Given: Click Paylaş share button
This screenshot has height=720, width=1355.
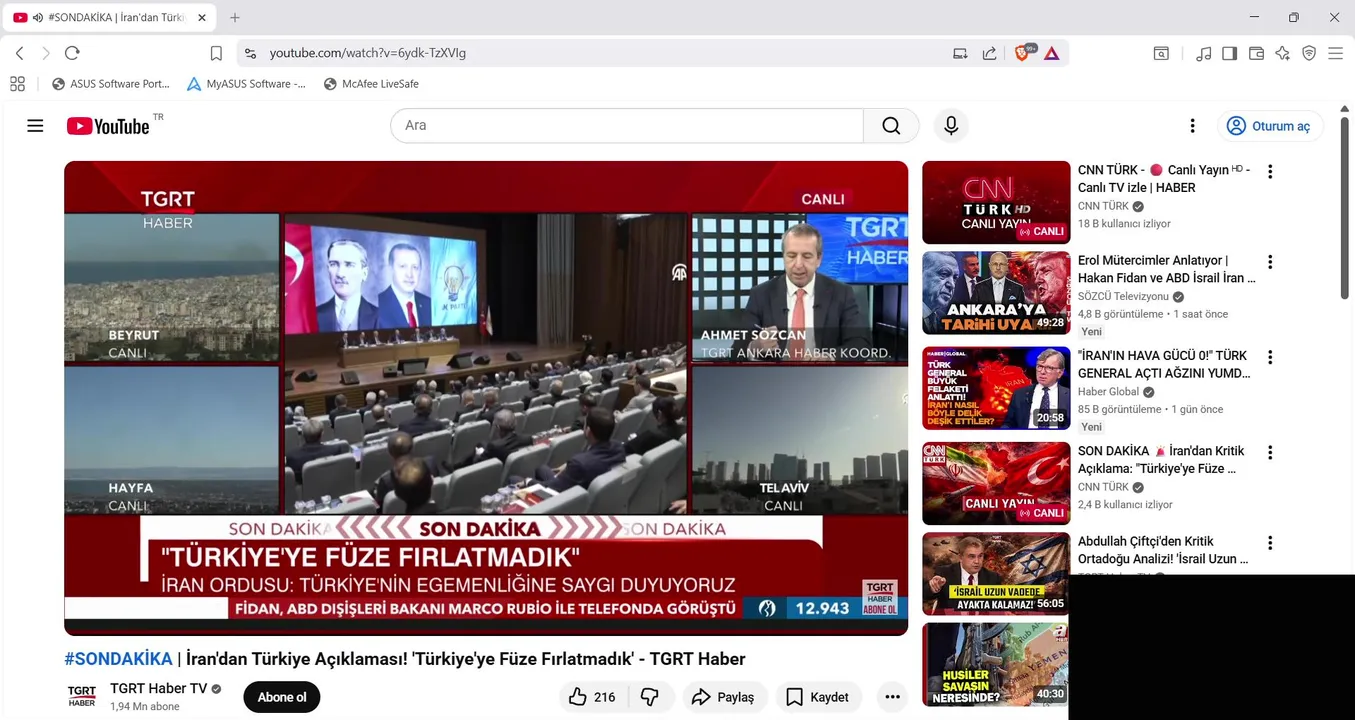Looking at the screenshot, I should click(725, 697).
